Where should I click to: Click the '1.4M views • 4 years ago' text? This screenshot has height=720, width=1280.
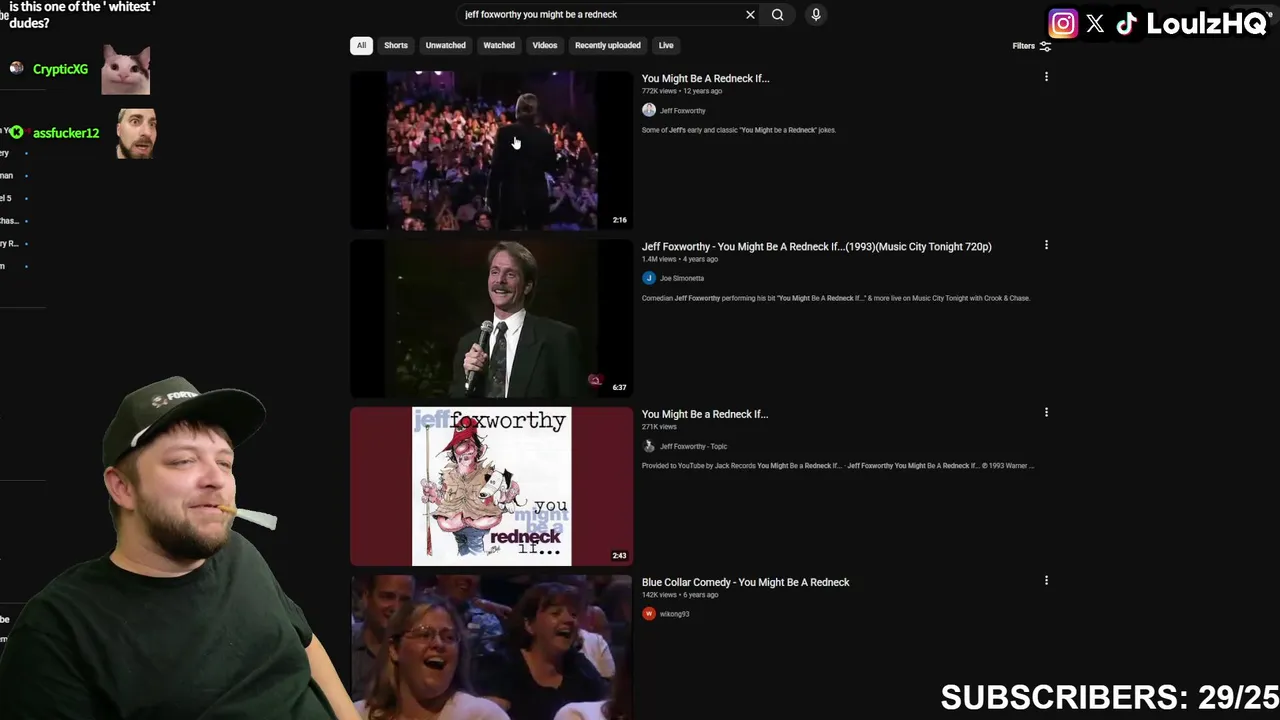(x=680, y=259)
